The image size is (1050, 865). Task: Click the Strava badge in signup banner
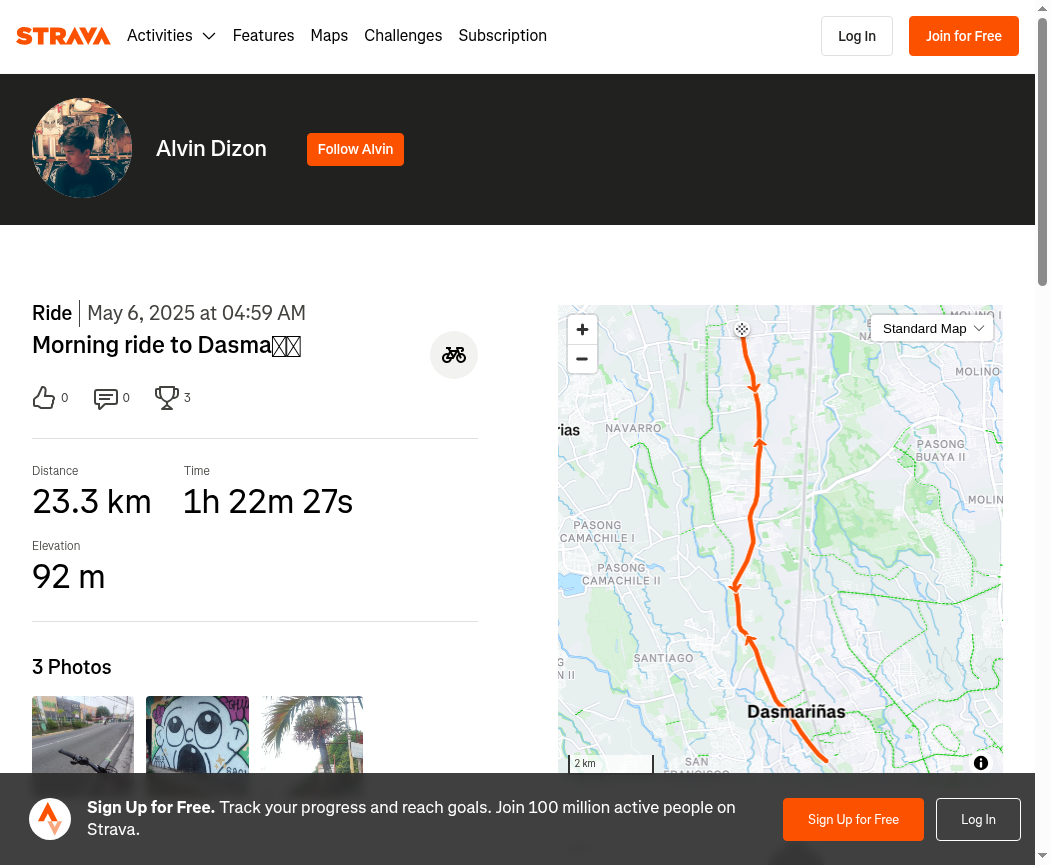point(50,819)
